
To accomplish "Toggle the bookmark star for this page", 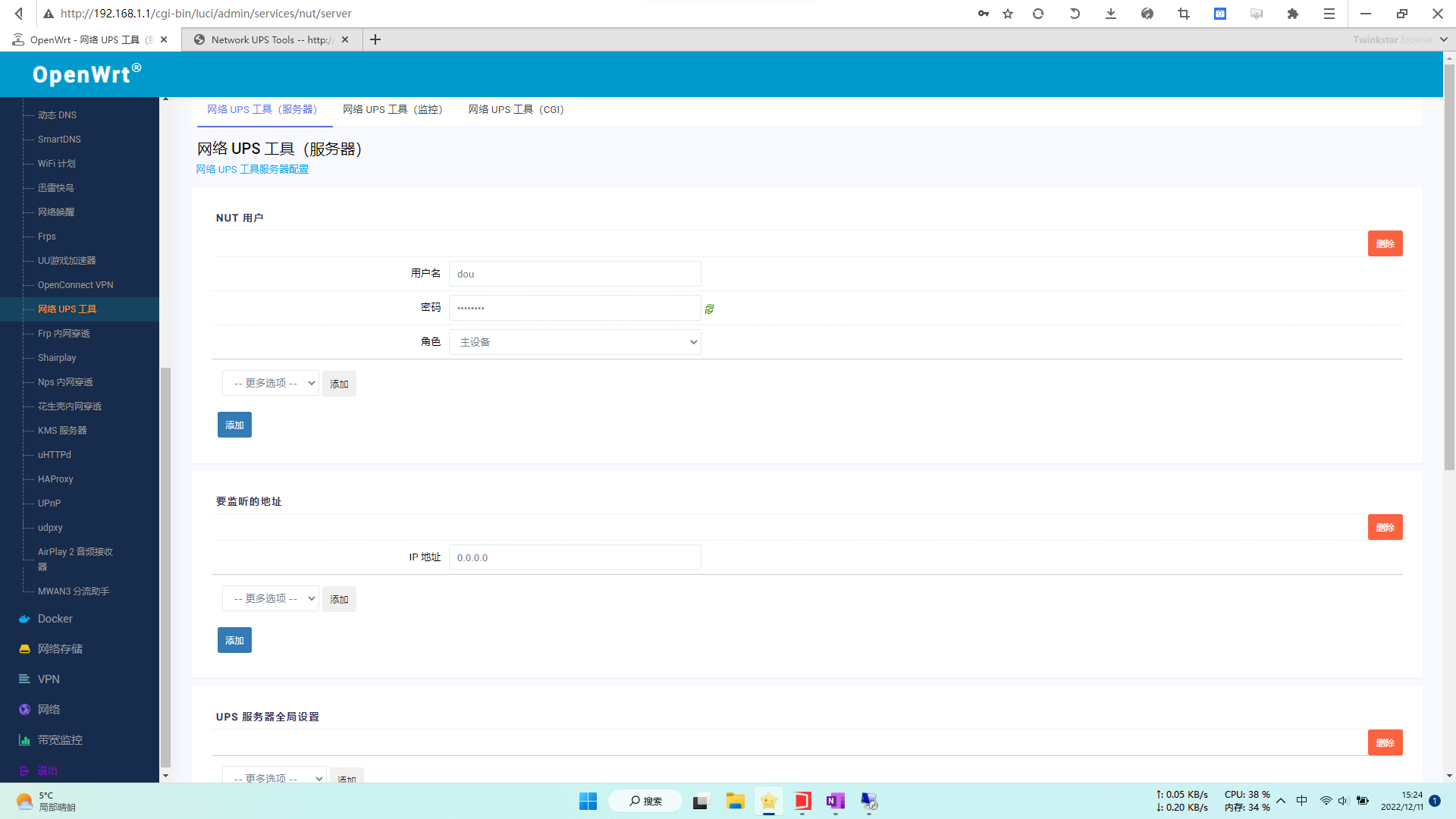I will (x=1007, y=14).
